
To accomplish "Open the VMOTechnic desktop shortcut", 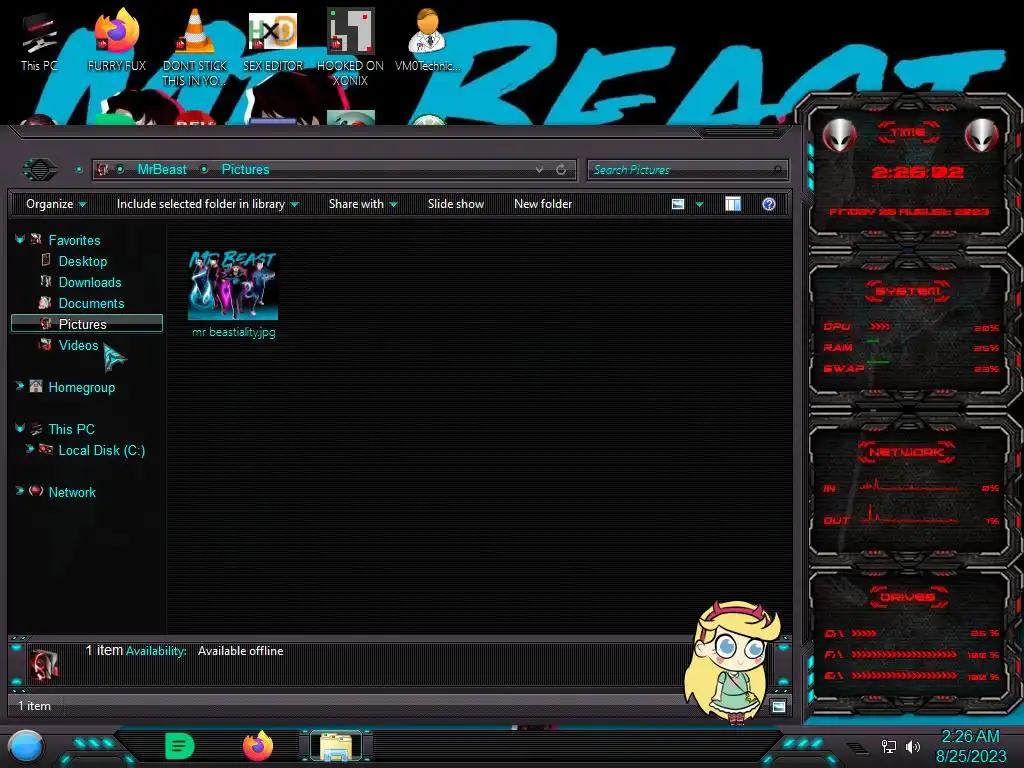I will tap(428, 40).
